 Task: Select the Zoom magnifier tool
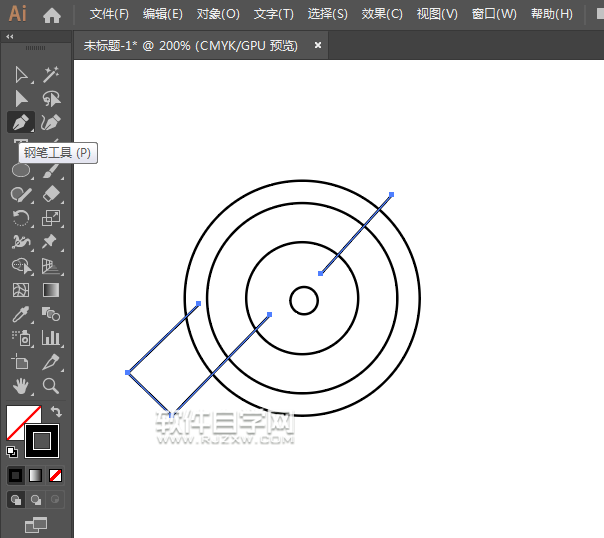pos(51,385)
